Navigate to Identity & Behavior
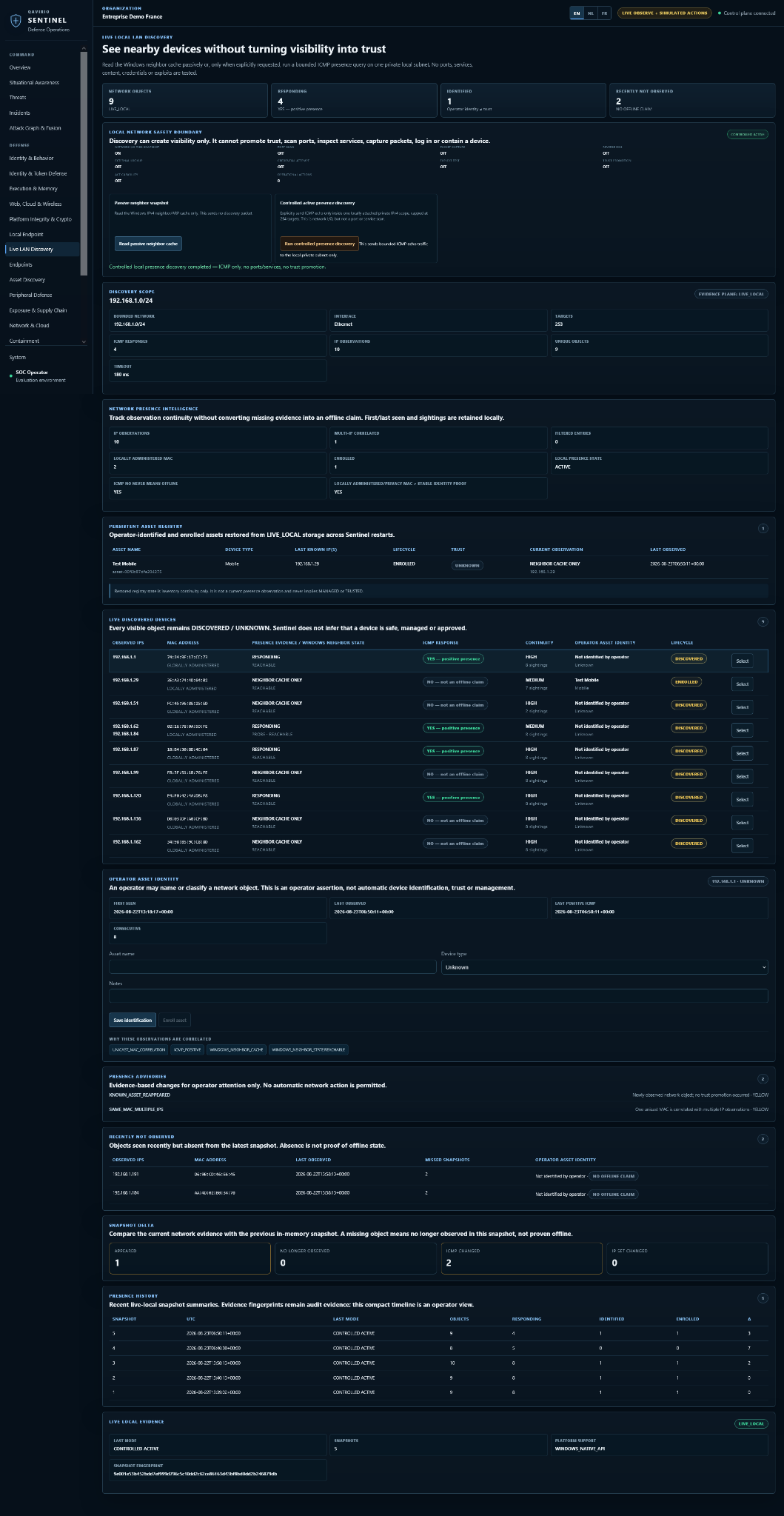784x1516 pixels. [31, 158]
